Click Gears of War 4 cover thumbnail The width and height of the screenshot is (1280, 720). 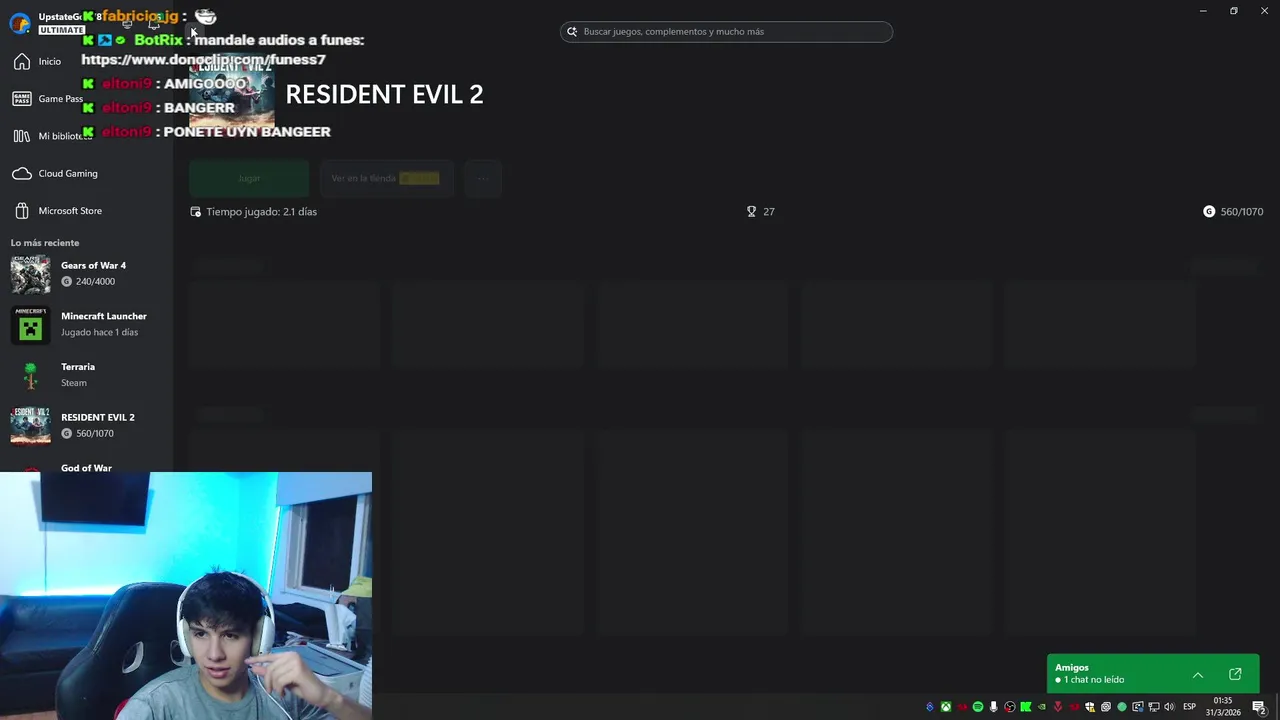30,273
